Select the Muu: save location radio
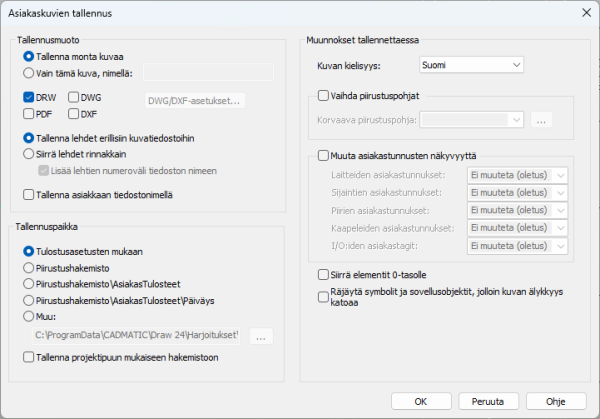Image resolution: width=600 pixels, height=419 pixels. click(x=28, y=316)
